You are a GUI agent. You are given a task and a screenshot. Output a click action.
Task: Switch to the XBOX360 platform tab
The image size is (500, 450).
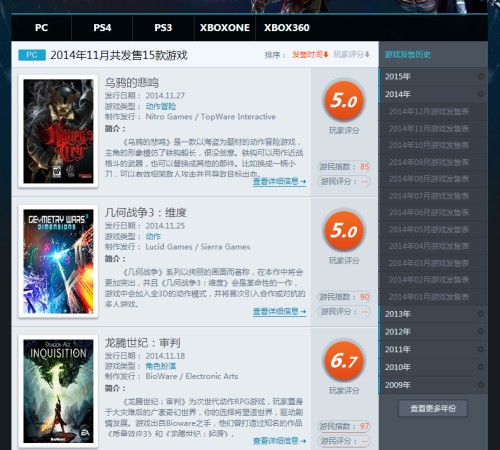pyautogui.click(x=287, y=28)
